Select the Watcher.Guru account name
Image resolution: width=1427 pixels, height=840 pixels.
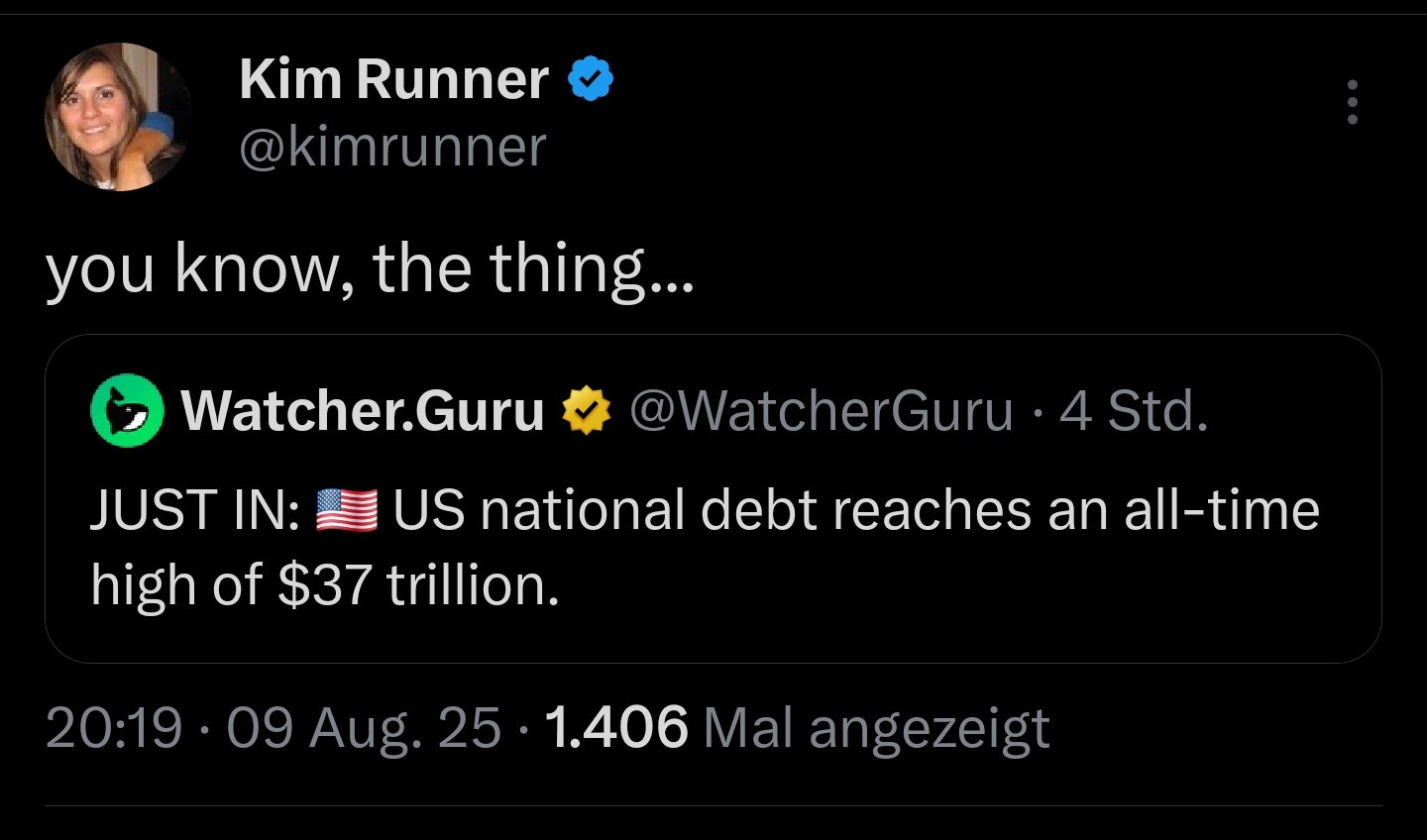tap(362, 410)
